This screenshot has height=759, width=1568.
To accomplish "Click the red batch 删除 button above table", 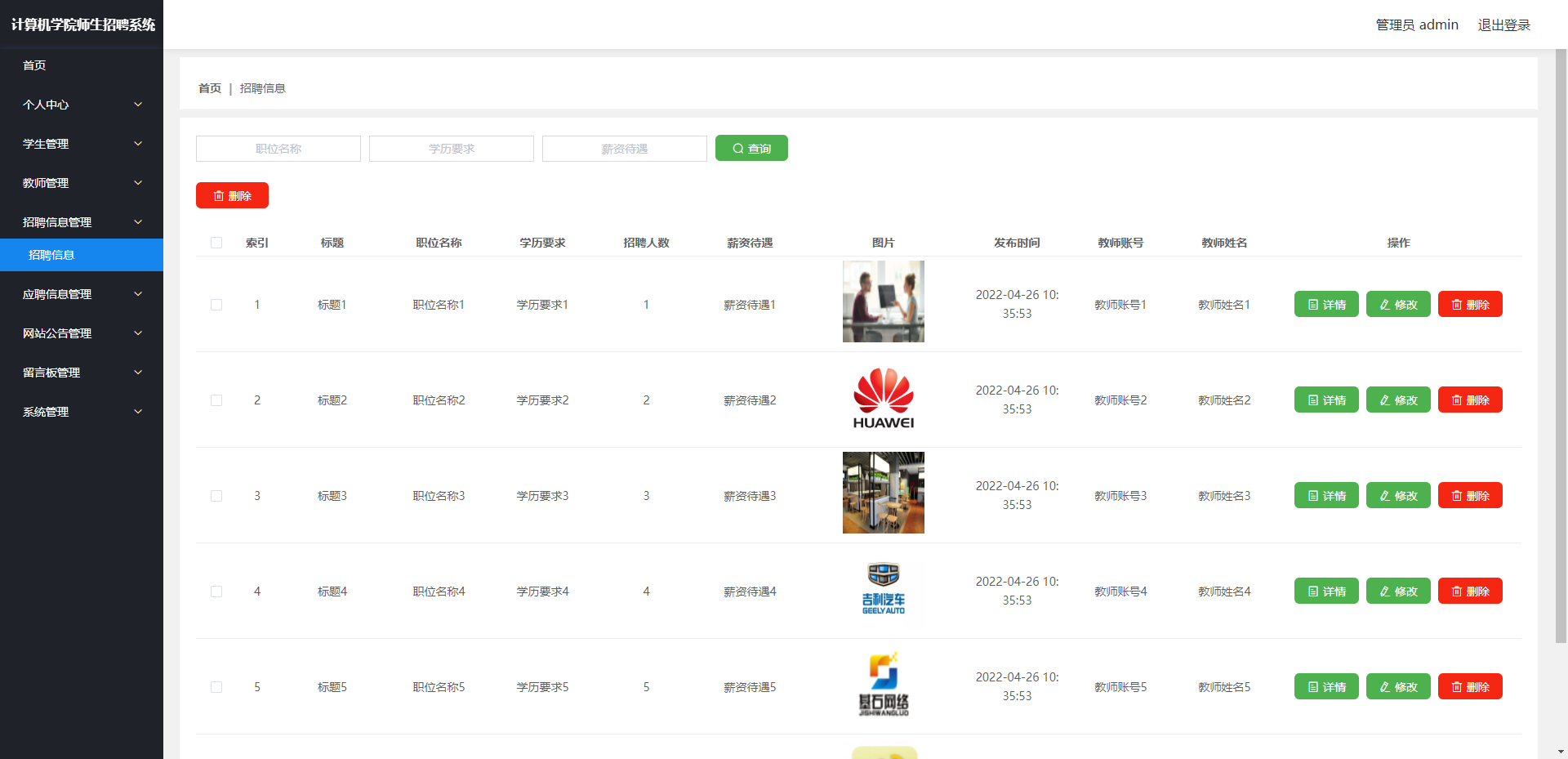I will pyautogui.click(x=232, y=195).
